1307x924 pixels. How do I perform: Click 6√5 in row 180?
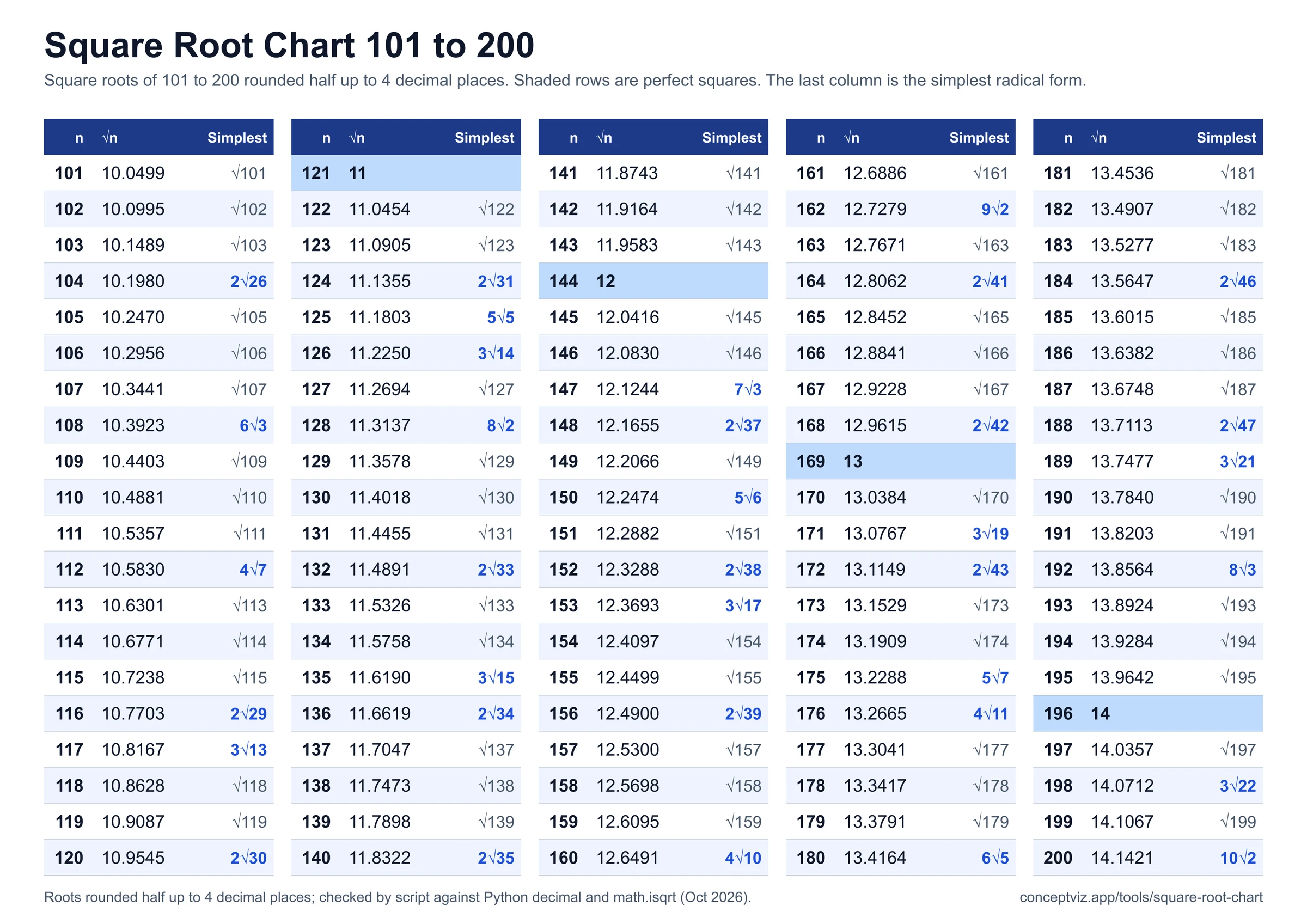click(995, 858)
